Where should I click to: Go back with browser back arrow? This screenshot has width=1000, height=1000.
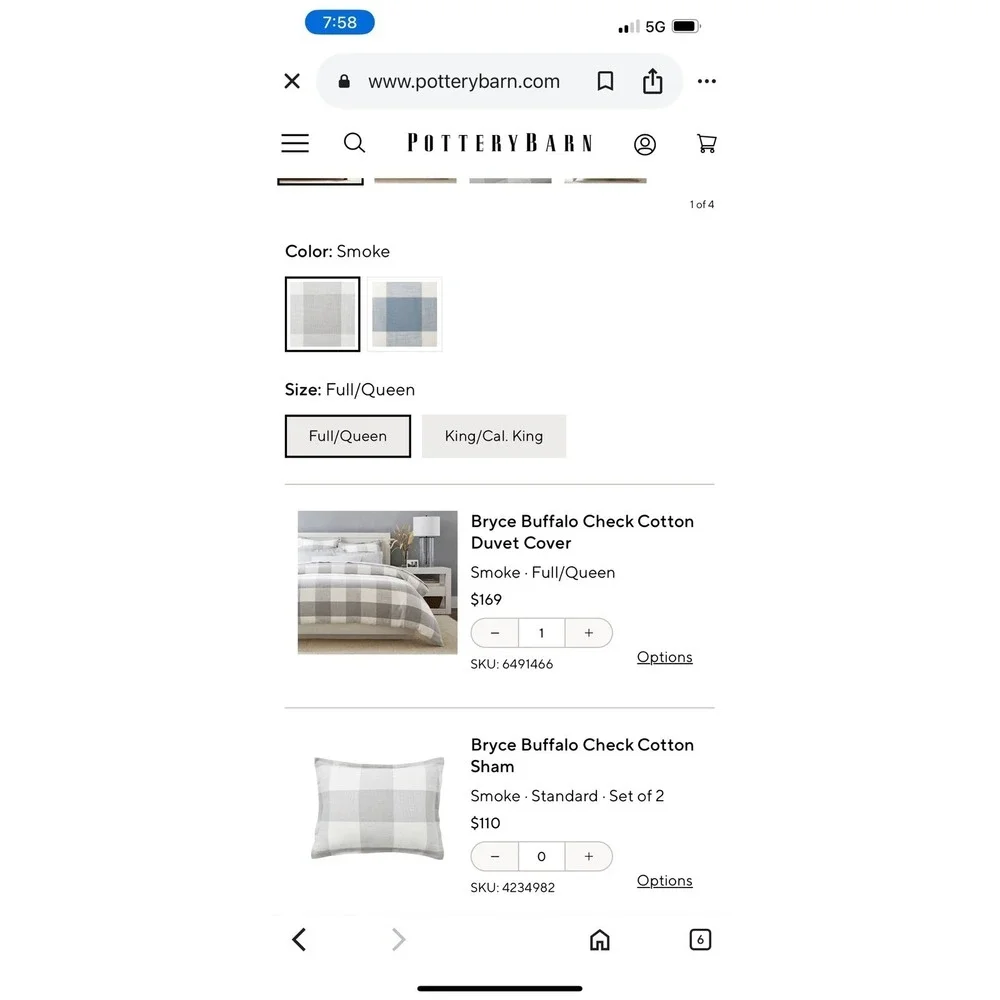click(299, 939)
